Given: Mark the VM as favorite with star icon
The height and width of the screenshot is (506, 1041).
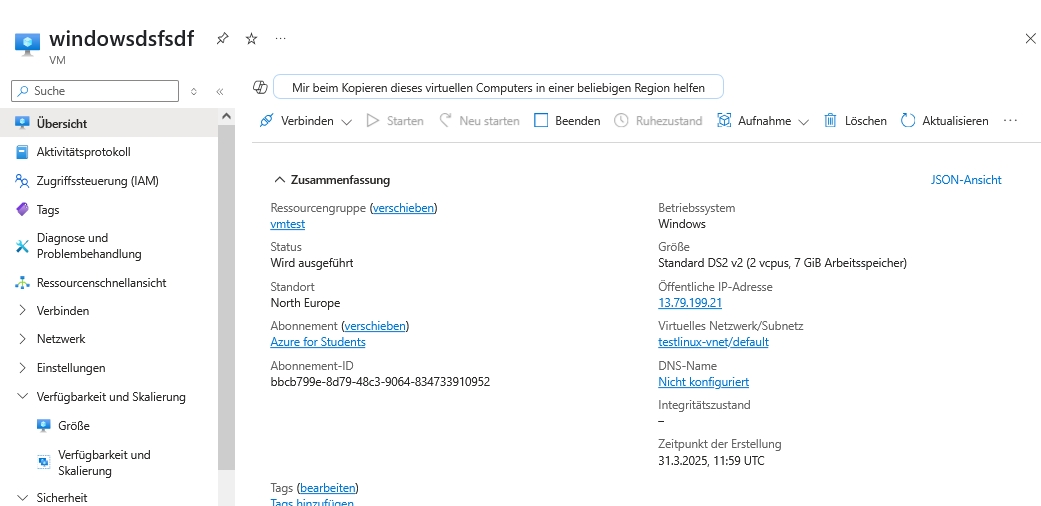Looking at the screenshot, I should 251,39.
